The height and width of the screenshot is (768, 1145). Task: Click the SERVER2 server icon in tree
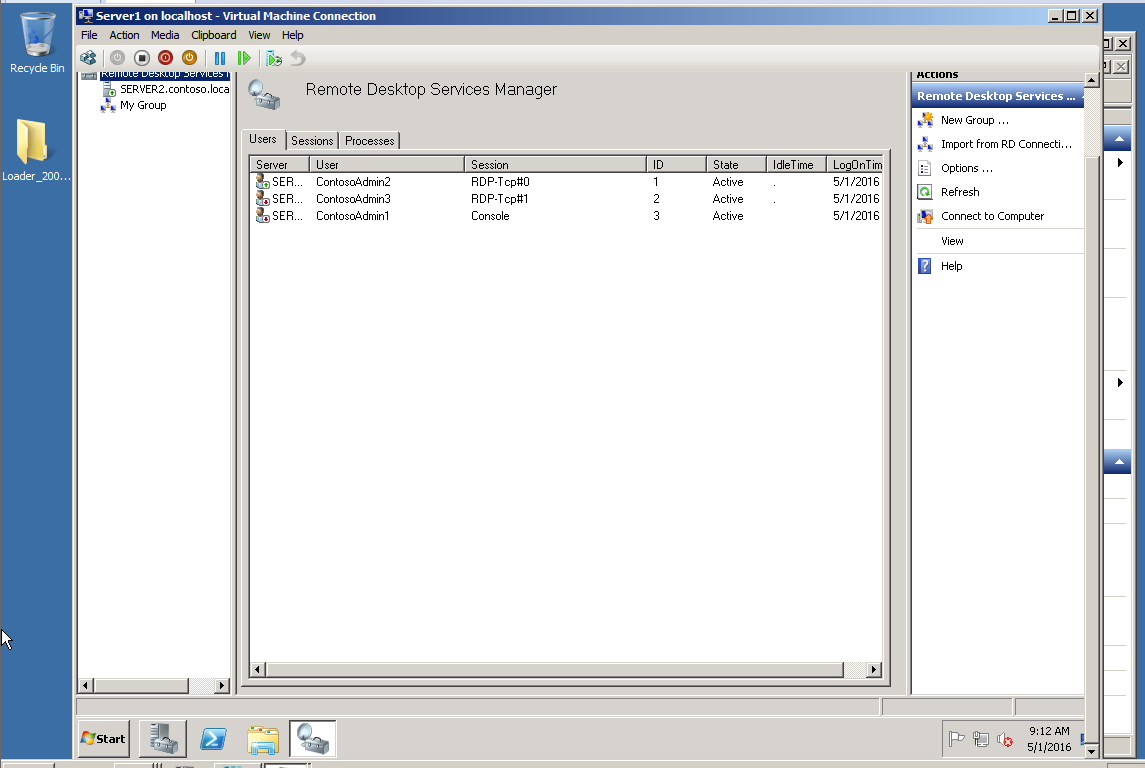click(x=109, y=89)
